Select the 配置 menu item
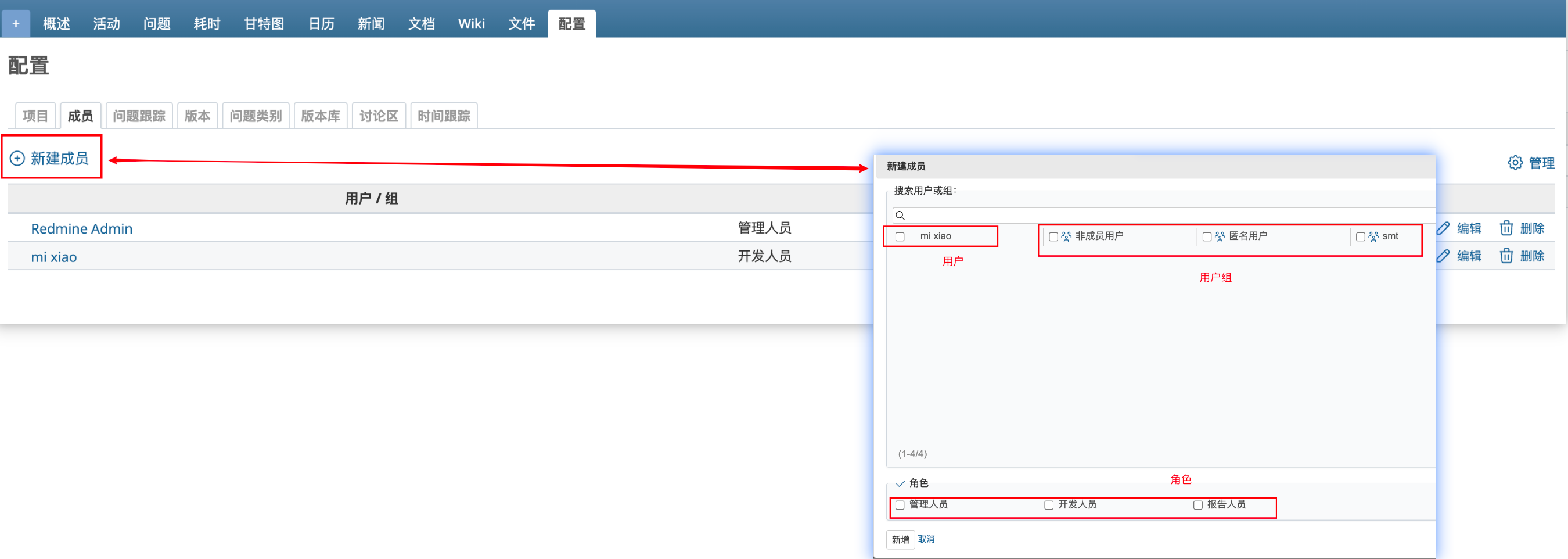The image size is (1568, 559). pyautogui.click(x=571, y=24)
